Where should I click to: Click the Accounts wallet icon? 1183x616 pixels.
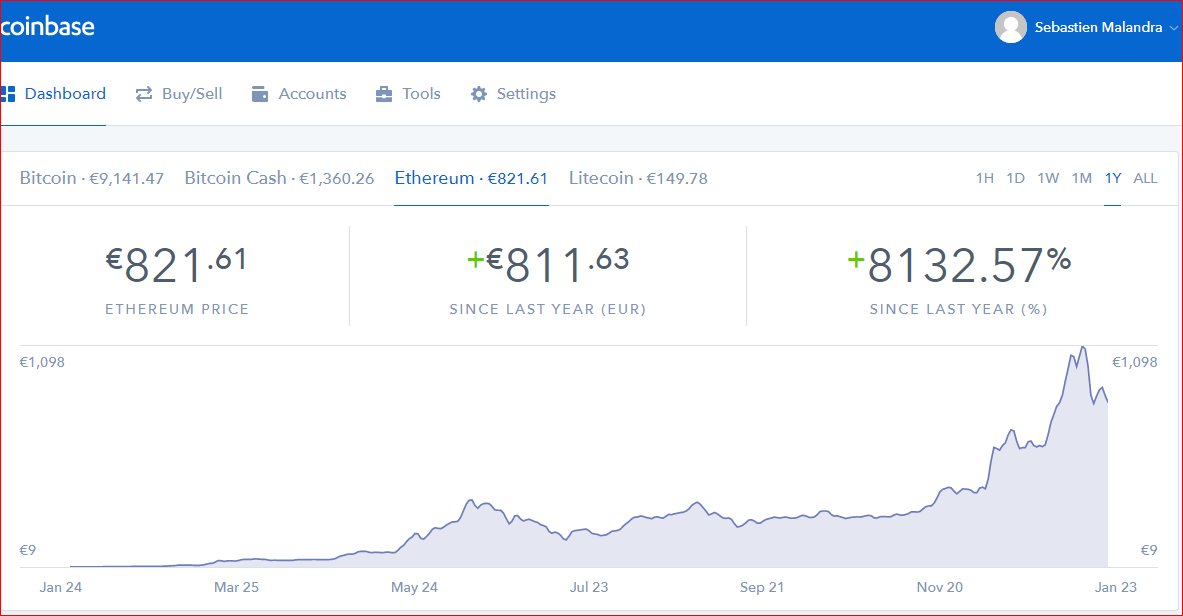[260, 94]
